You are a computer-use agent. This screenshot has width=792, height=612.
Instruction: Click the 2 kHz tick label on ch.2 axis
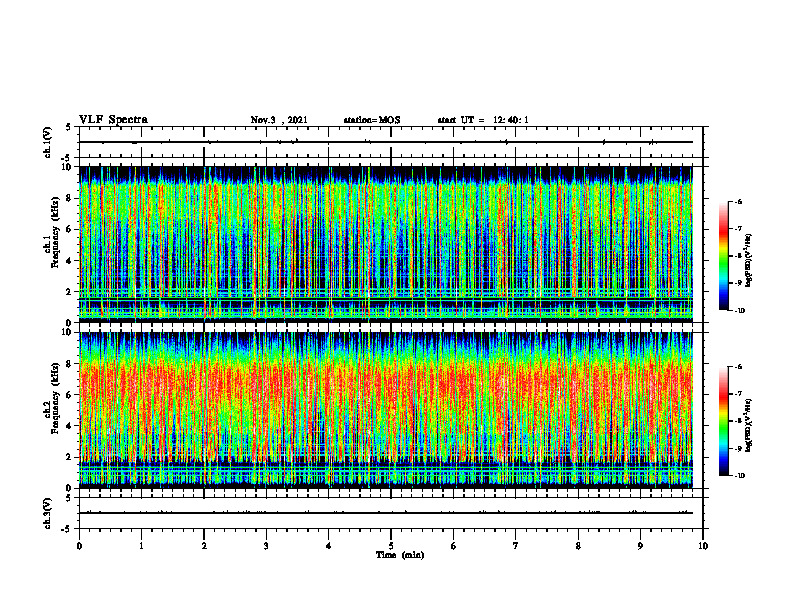[x=70, y=457]
